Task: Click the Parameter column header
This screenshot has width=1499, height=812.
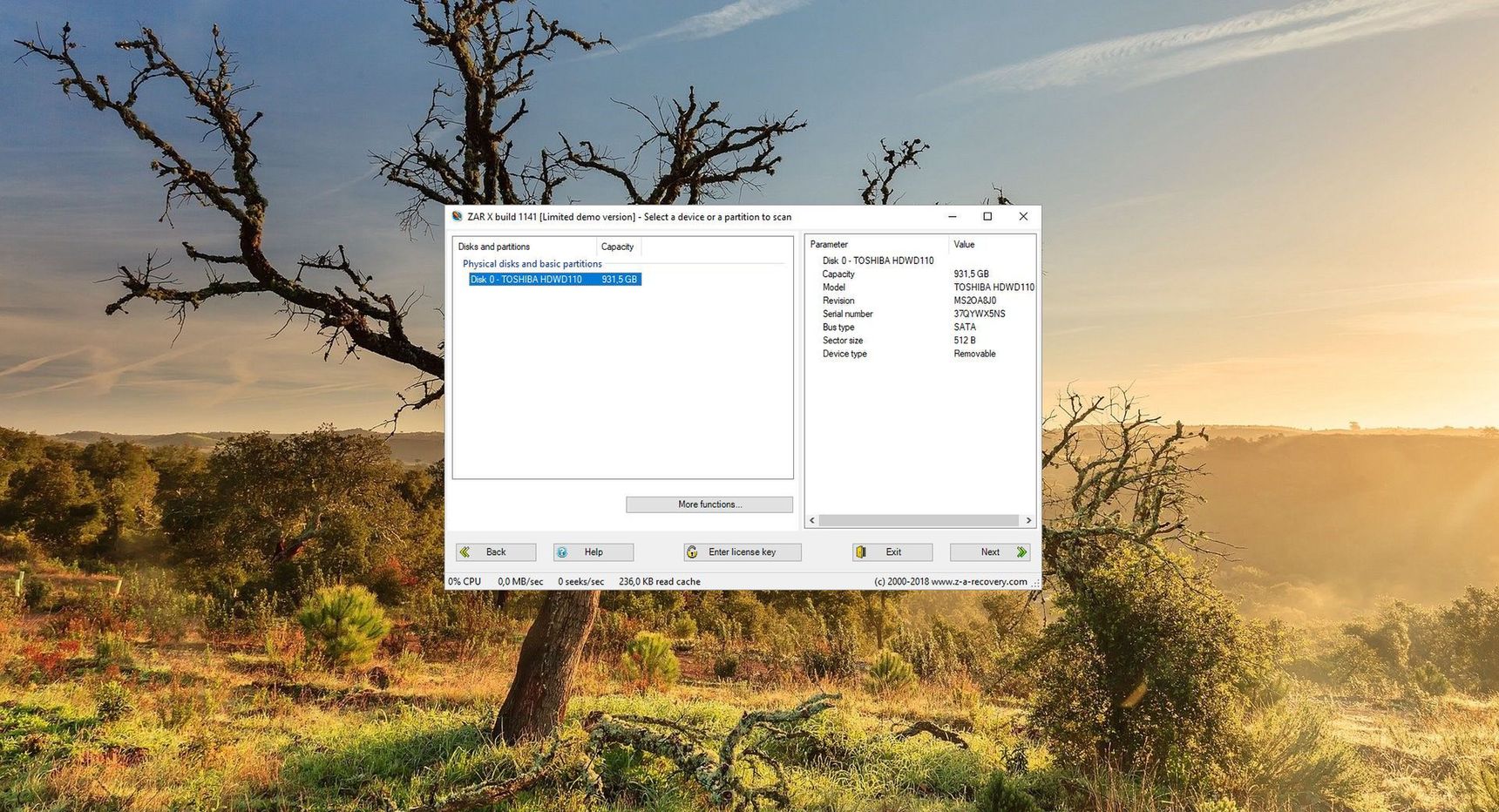Action: [877, 245]
